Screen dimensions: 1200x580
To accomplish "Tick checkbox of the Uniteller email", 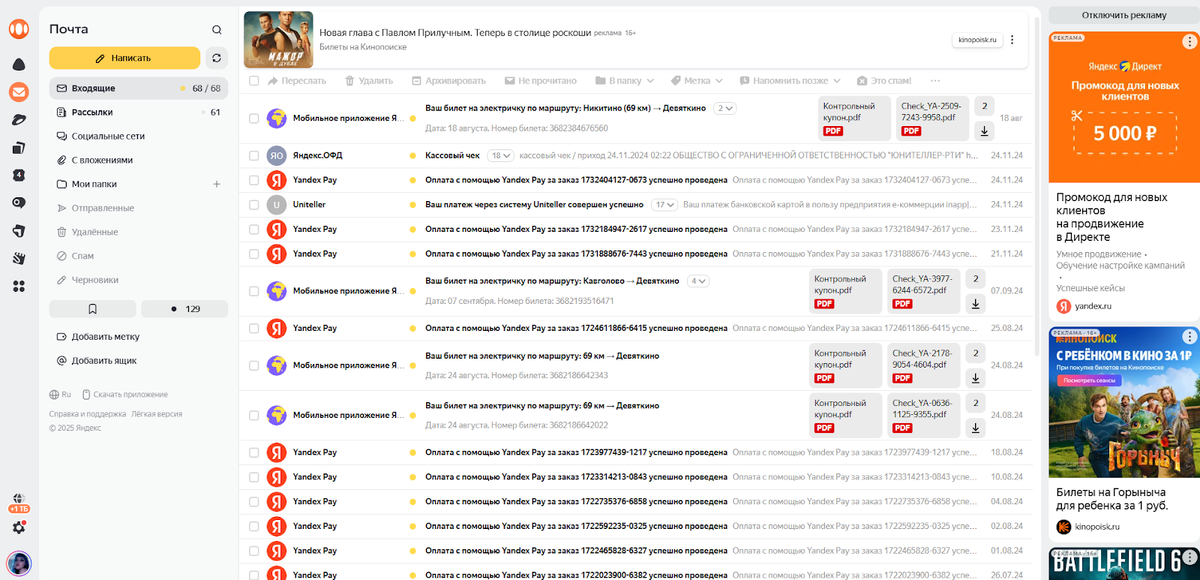I will click(x=254, y=204).
